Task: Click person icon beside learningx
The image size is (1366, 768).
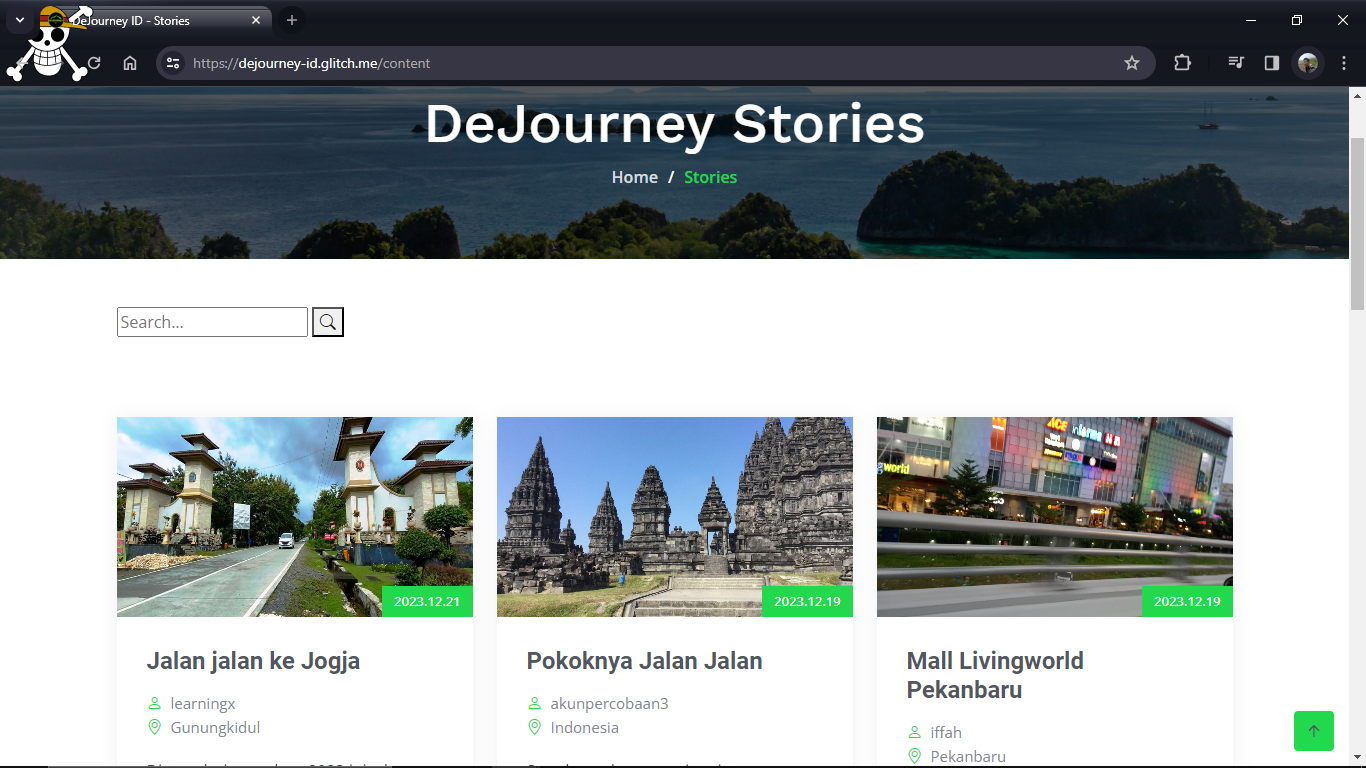Action: (x=155, y=704)
